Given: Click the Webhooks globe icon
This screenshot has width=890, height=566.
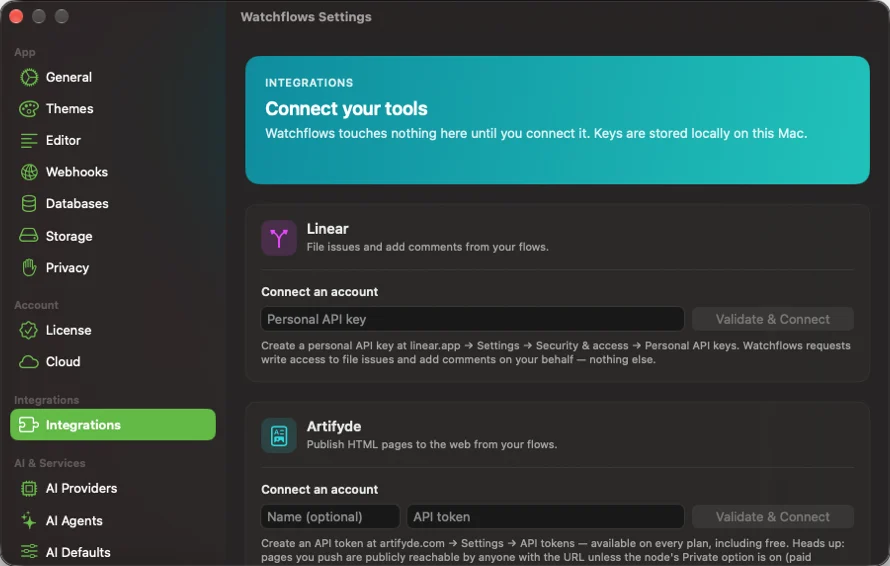Looking at the screenshot, I should pos(29,172).
